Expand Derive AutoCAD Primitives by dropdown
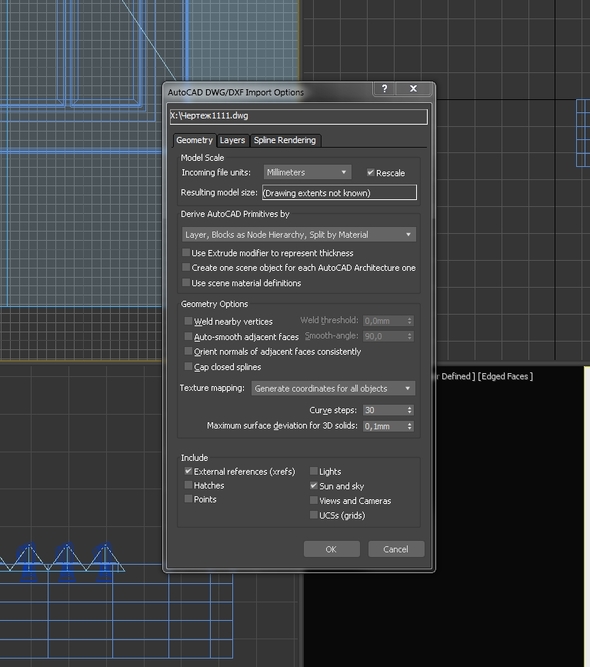This screenshot has width=590, height=667. pos(299,234)
